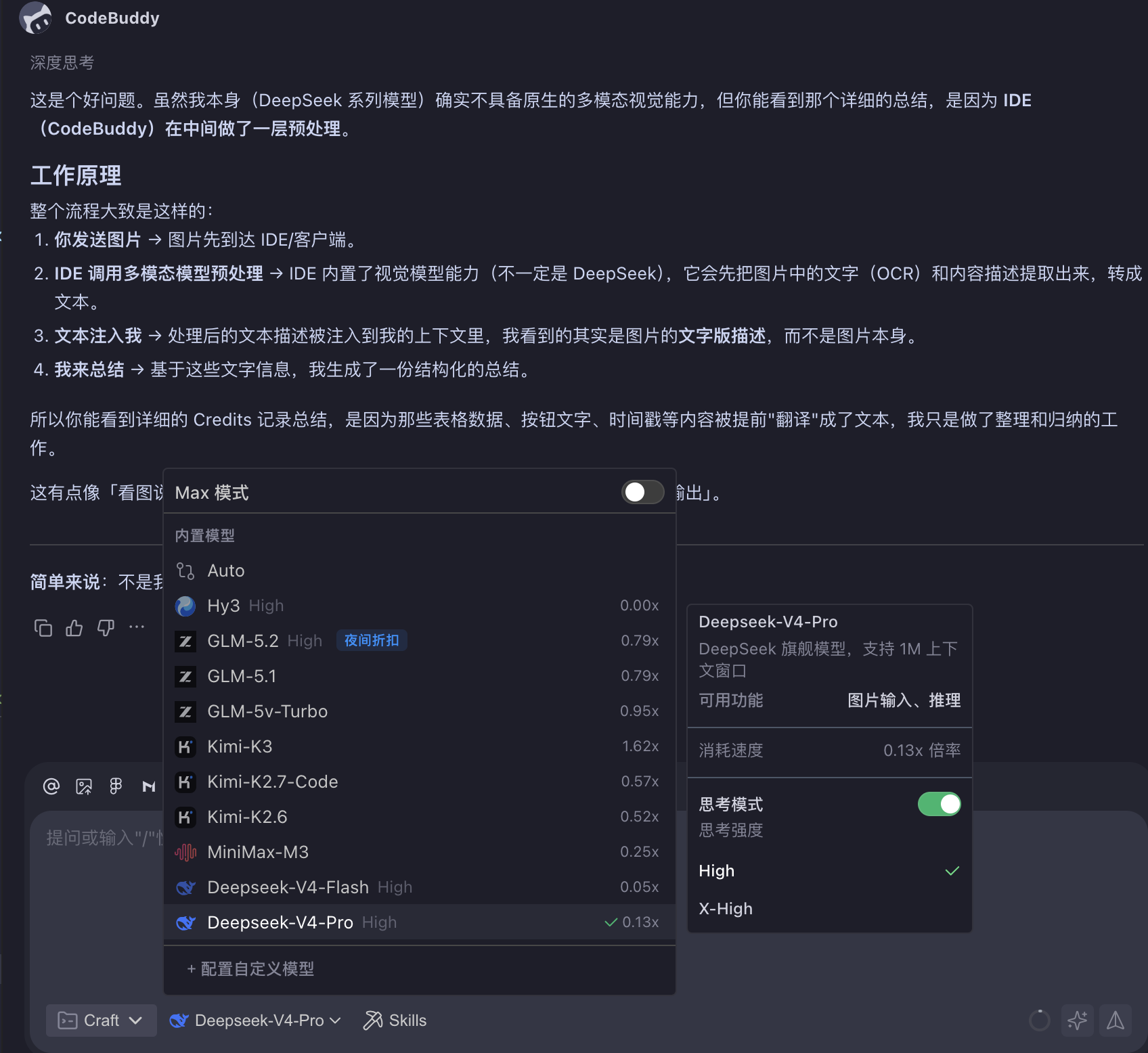Viewport: 1148px width, 1053px height.
Task: Click the GLM-5v-Turbo Z logo icon
Action: pyautogui.click(x=185, y=711)
